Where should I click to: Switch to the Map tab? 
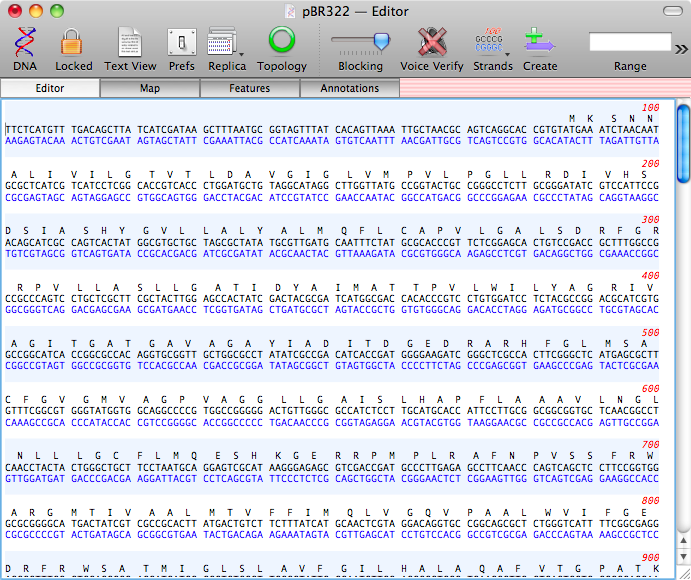coord(150,88)
